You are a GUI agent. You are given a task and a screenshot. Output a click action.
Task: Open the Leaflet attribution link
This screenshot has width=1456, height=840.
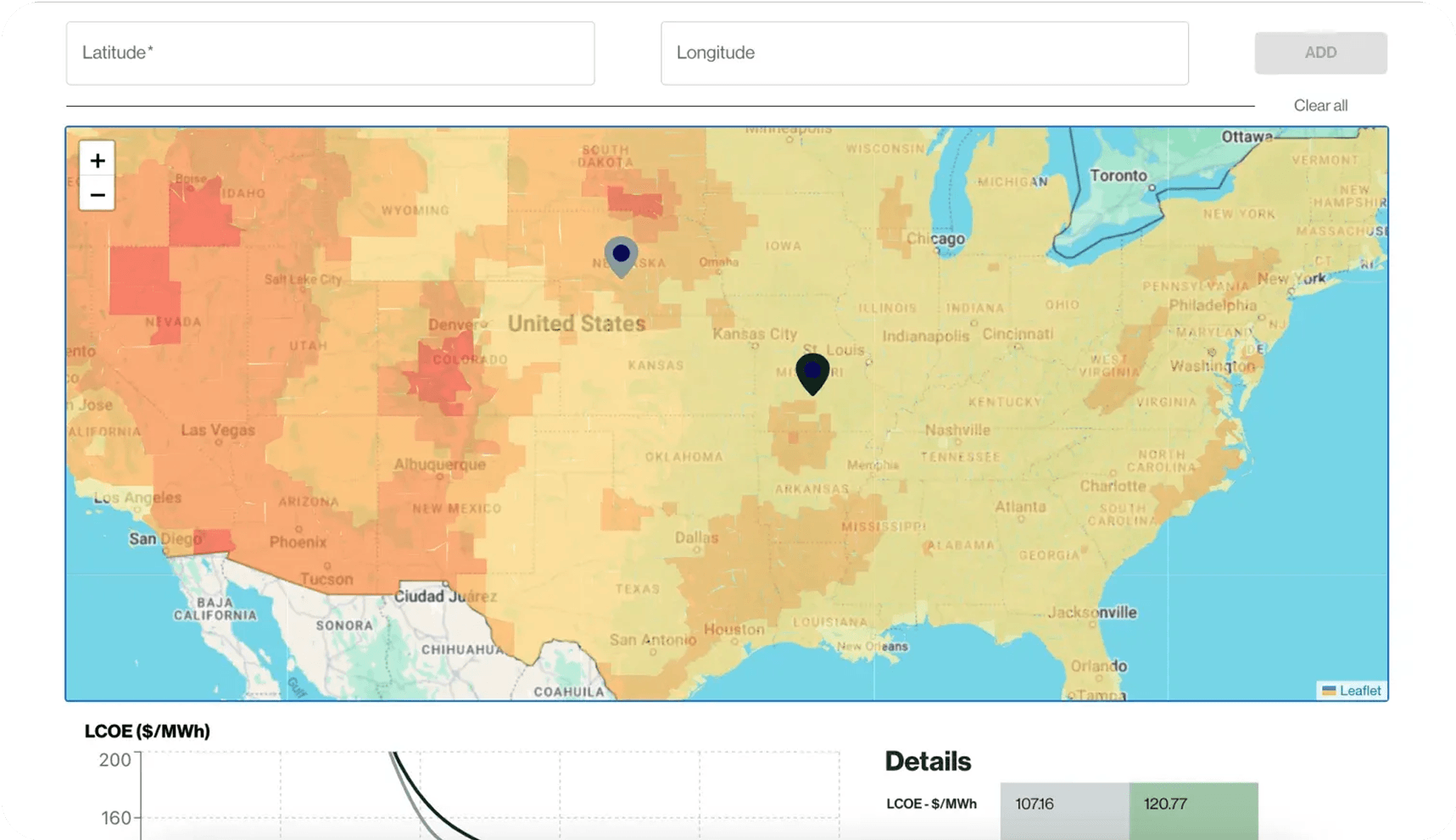pyautogui.click(x=1359, y=691)
